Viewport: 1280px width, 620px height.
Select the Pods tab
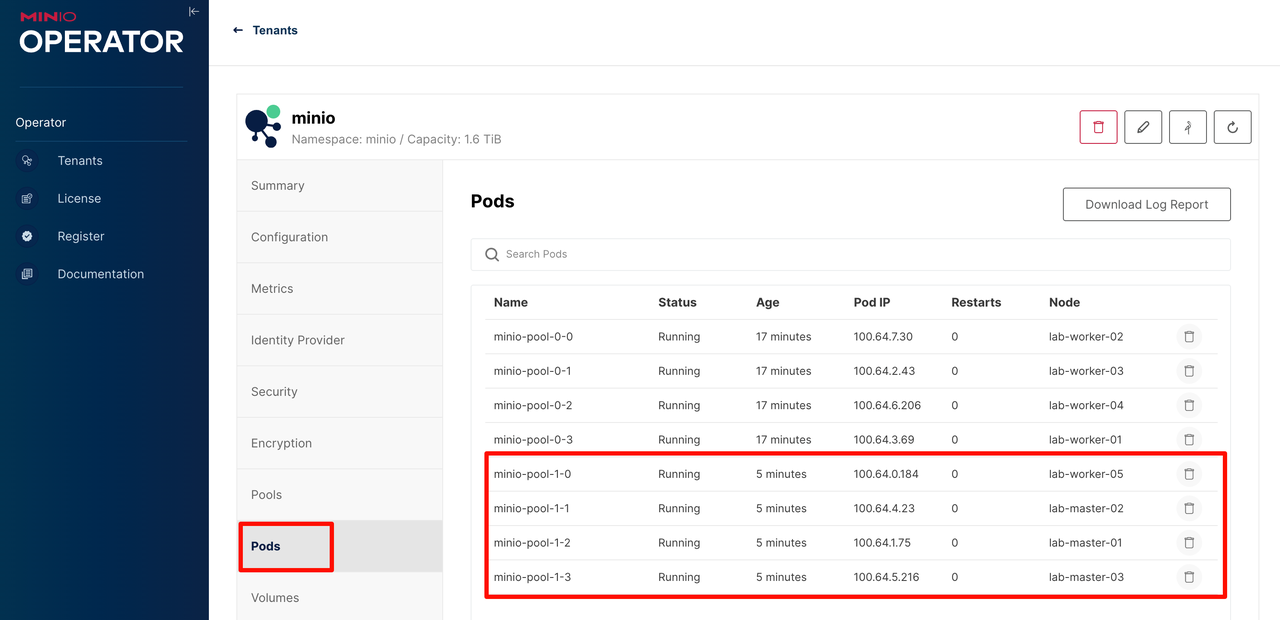tap(340, 546)
